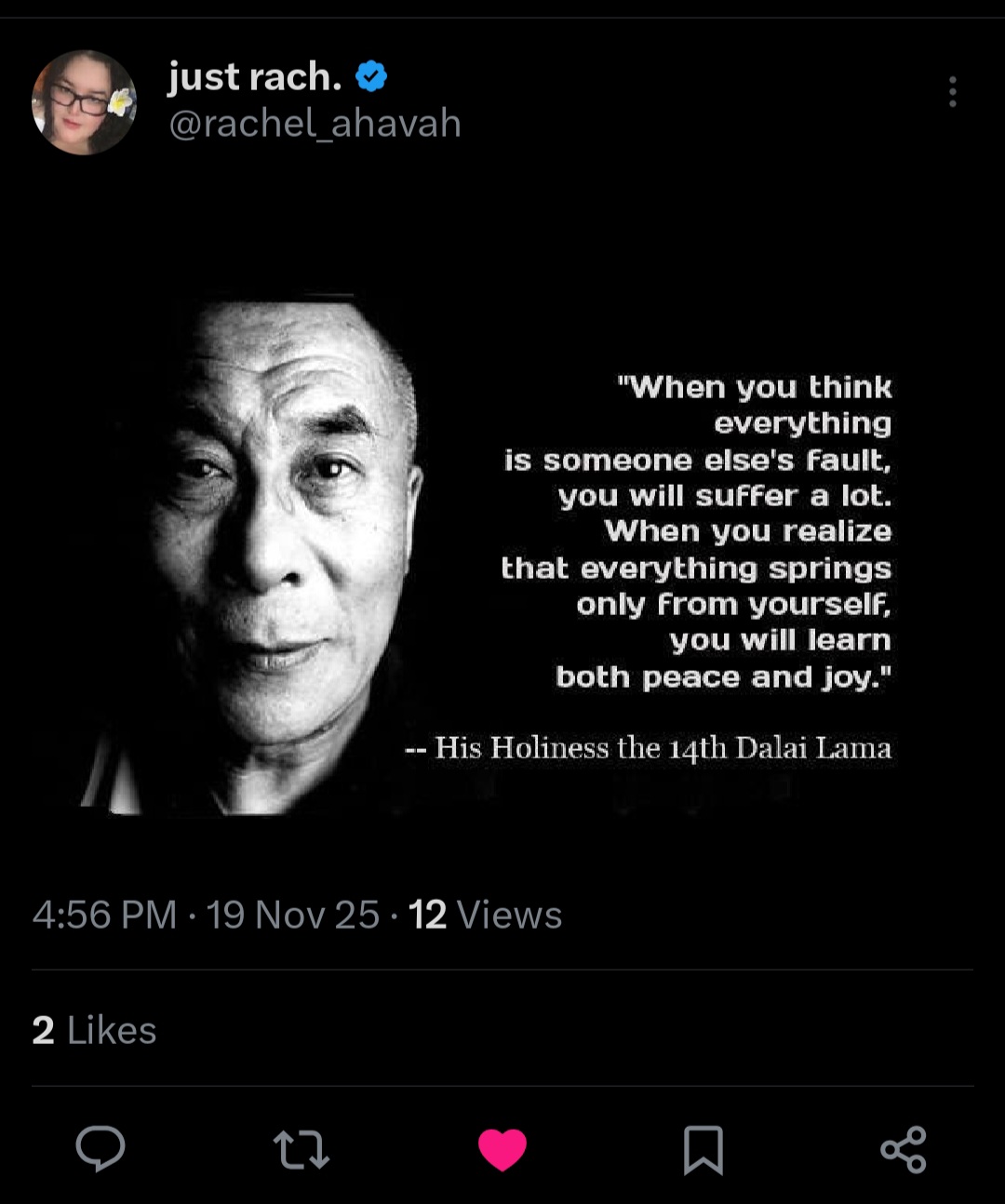Open the three-dot more options menu
Viewport: 1005px width, 1204px height.
pyautogui.click(x=952, y=92)
